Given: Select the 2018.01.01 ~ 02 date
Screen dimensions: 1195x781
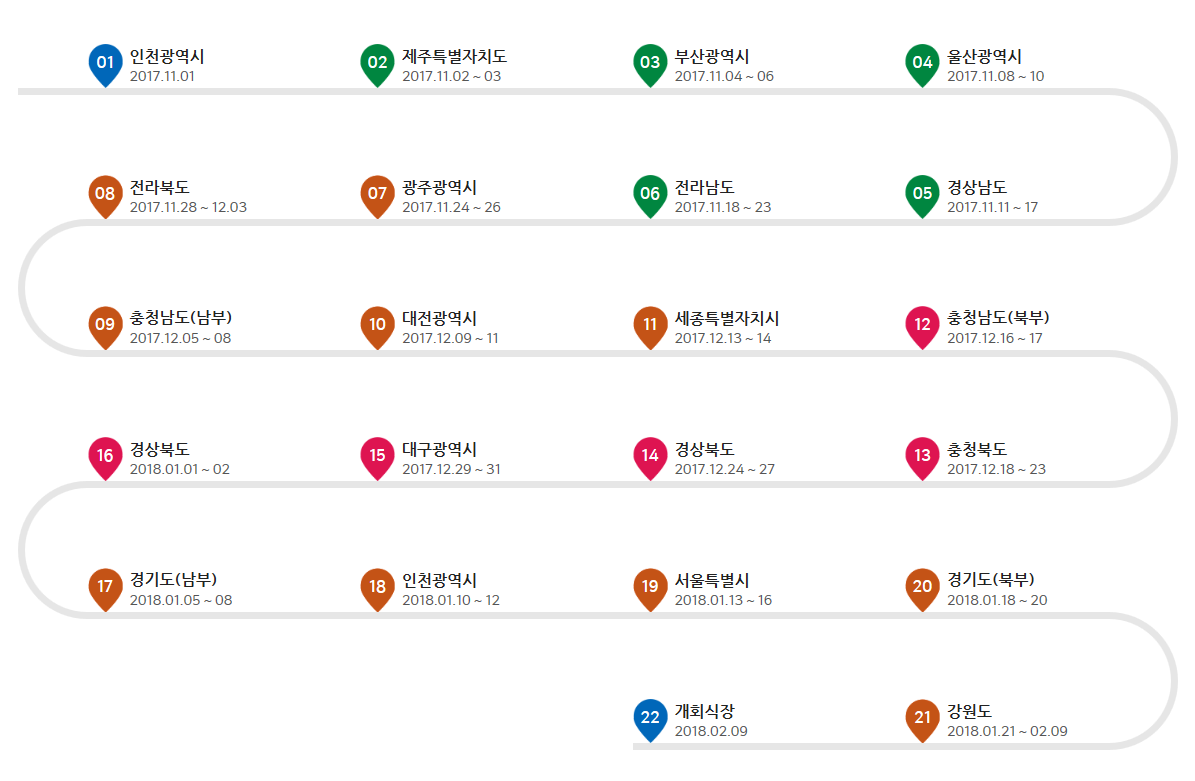Looking at the screenshot, I should 179,469.
